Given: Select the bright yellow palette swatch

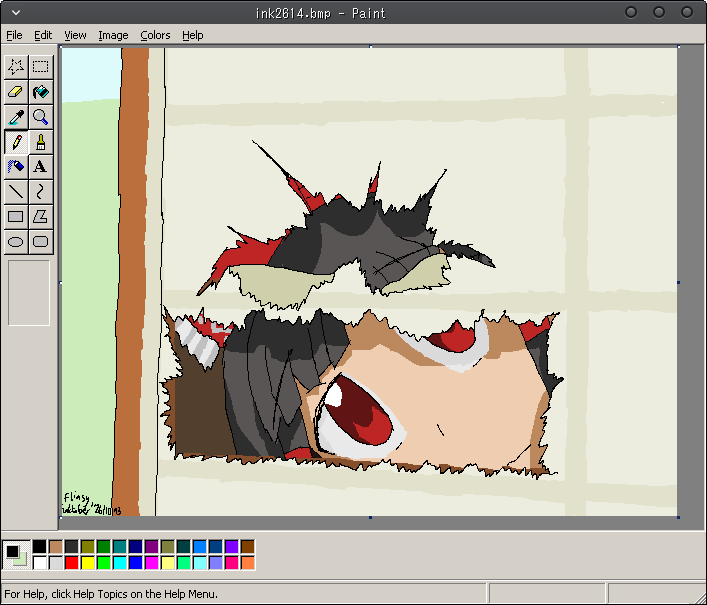Looking at the screenshot, I should pyautogui.click(x=87, y=563).
